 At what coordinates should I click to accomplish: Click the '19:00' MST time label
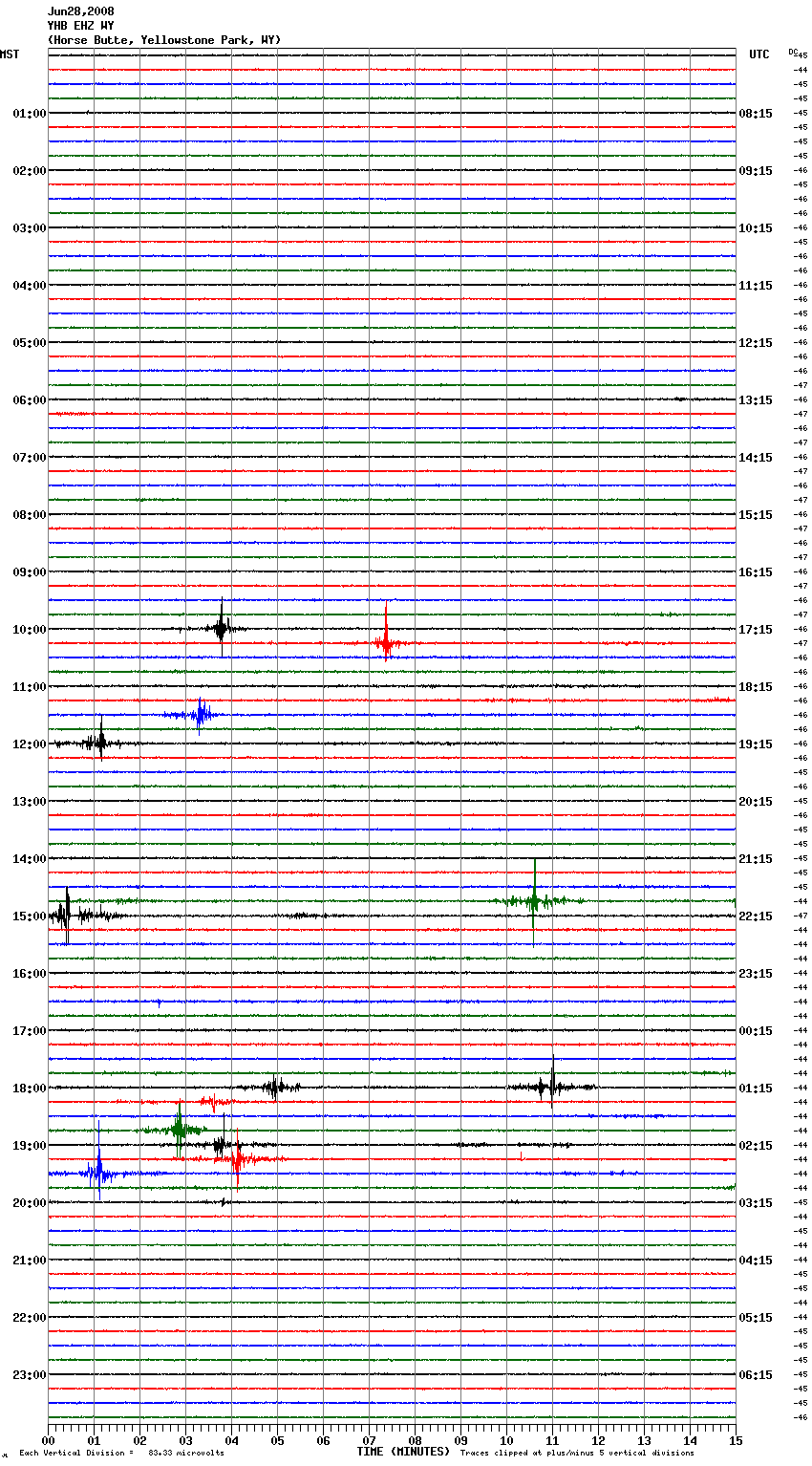pos(30,1146)
